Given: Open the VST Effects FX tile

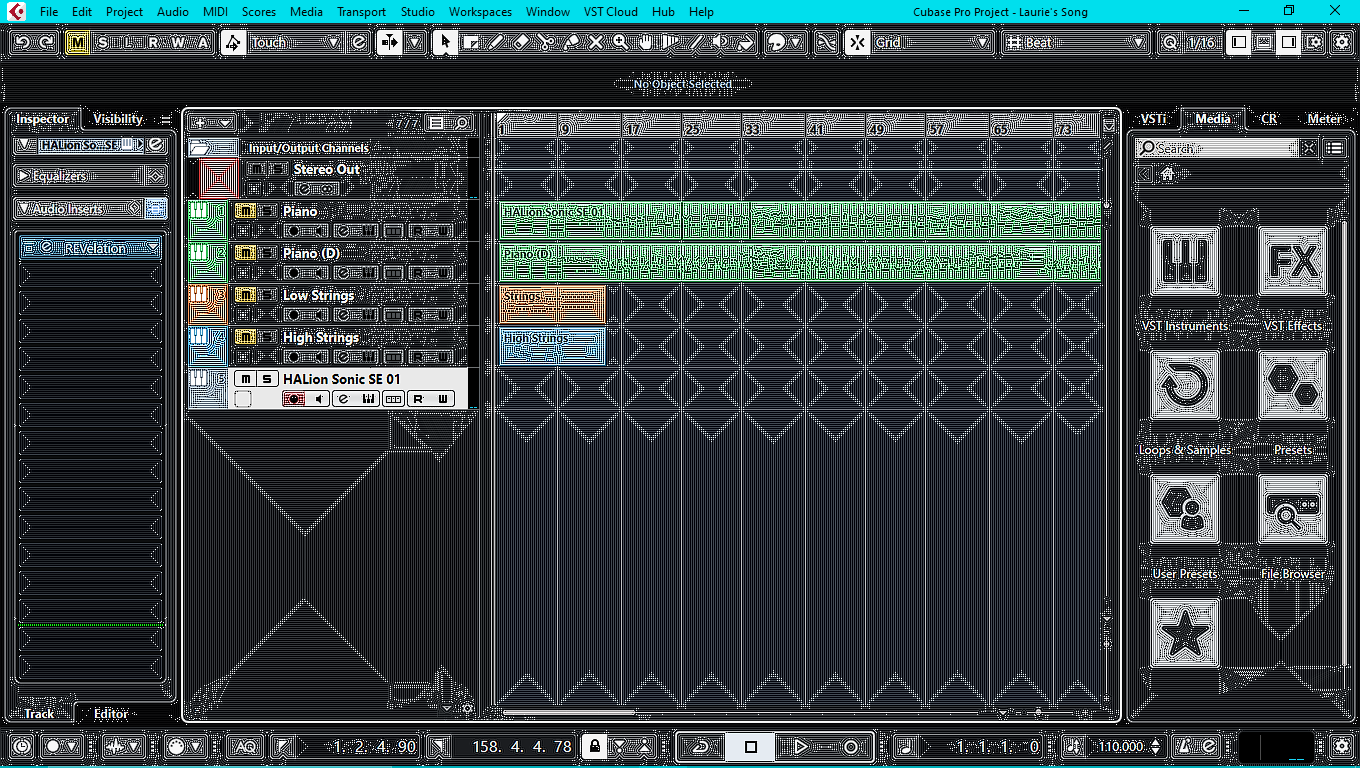Looking at the screenshot, I should 1293,261.
